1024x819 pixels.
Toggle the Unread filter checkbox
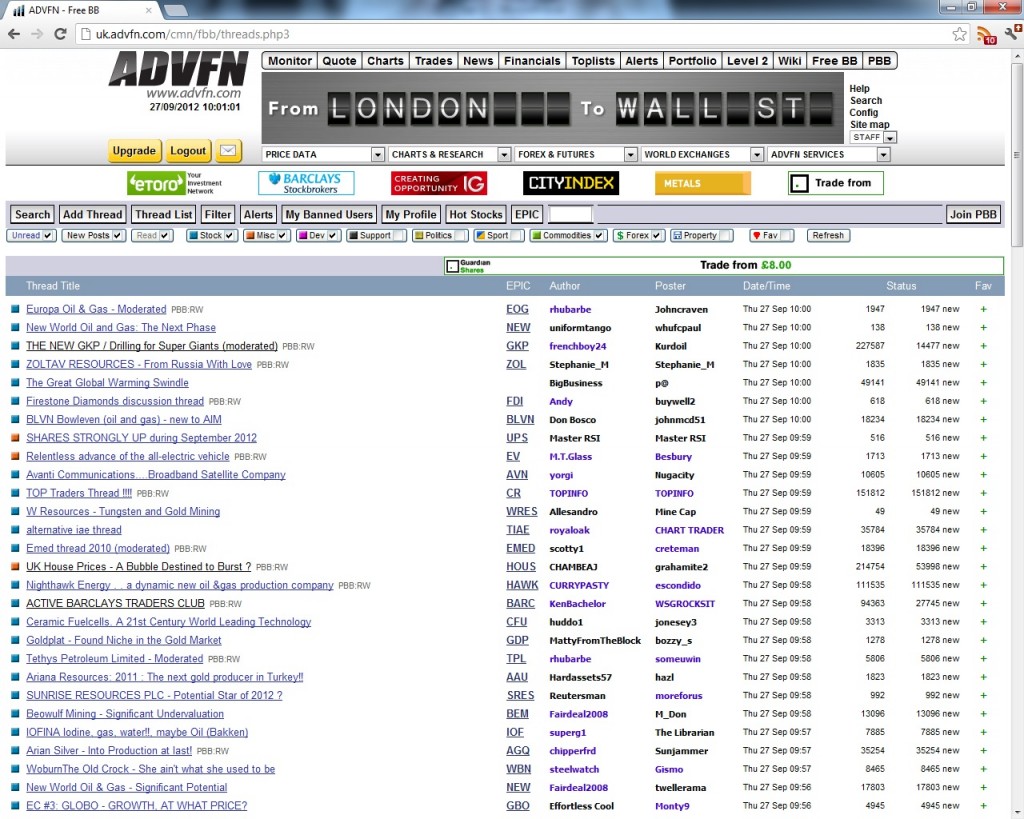[48, 236]
